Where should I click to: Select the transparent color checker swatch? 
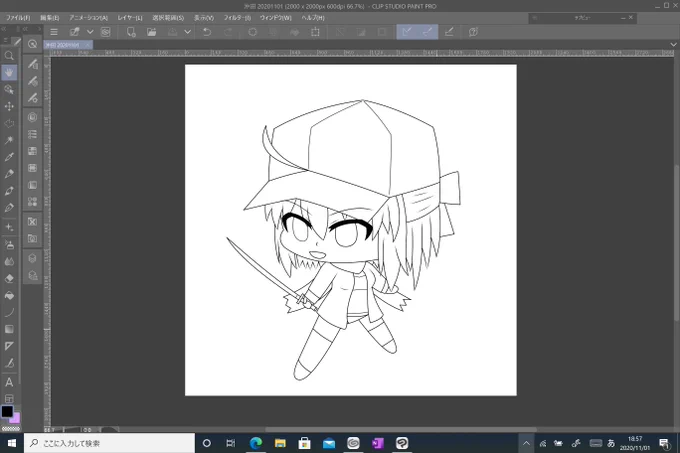pos(11,429)
